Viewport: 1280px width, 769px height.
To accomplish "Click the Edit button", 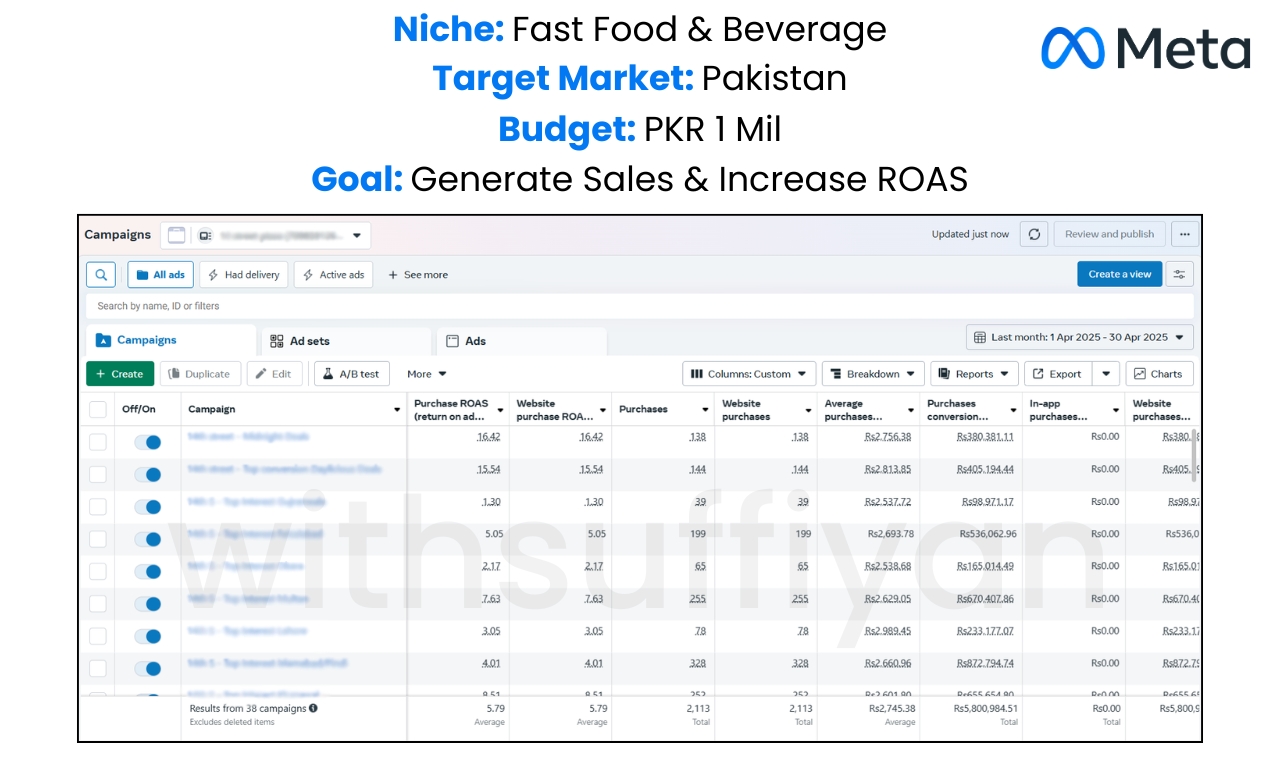I will coord(274,374).
